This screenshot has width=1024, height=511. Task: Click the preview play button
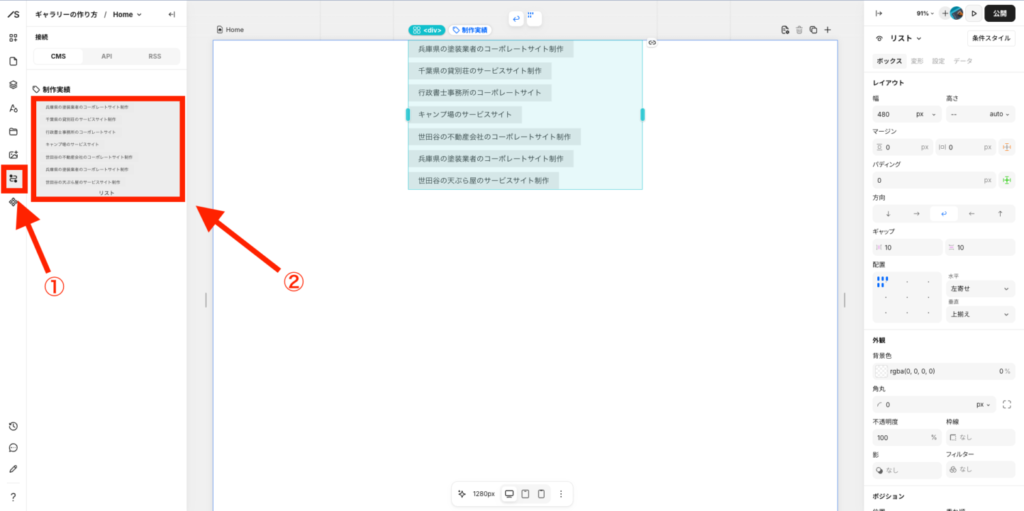(x=973, y=13)
